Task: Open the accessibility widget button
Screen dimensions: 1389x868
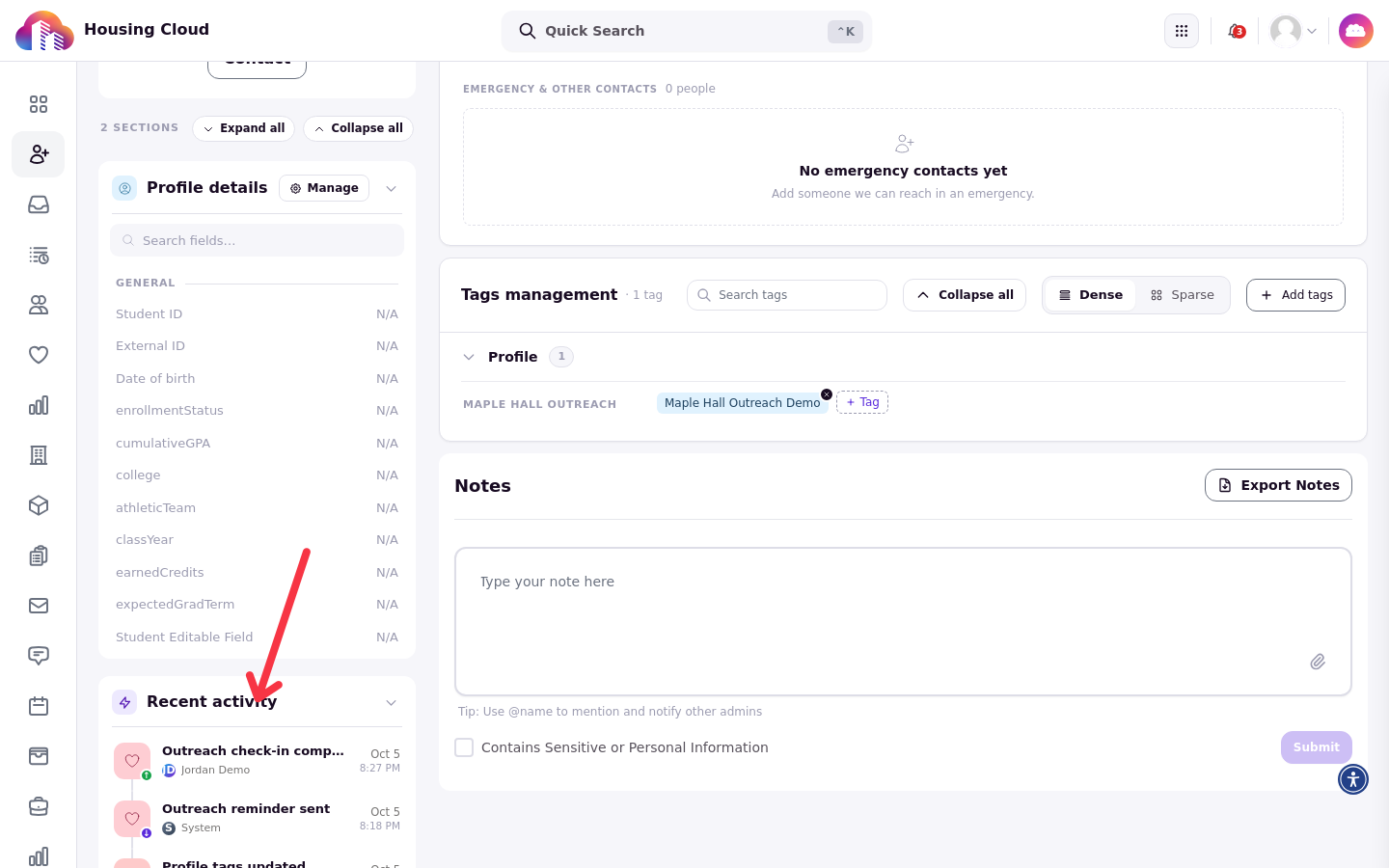Action: coord(1353,779)
